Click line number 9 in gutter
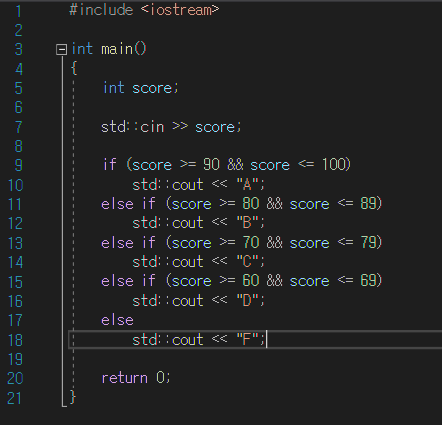This screenshot has height=425, width=442. click(19, 165)
